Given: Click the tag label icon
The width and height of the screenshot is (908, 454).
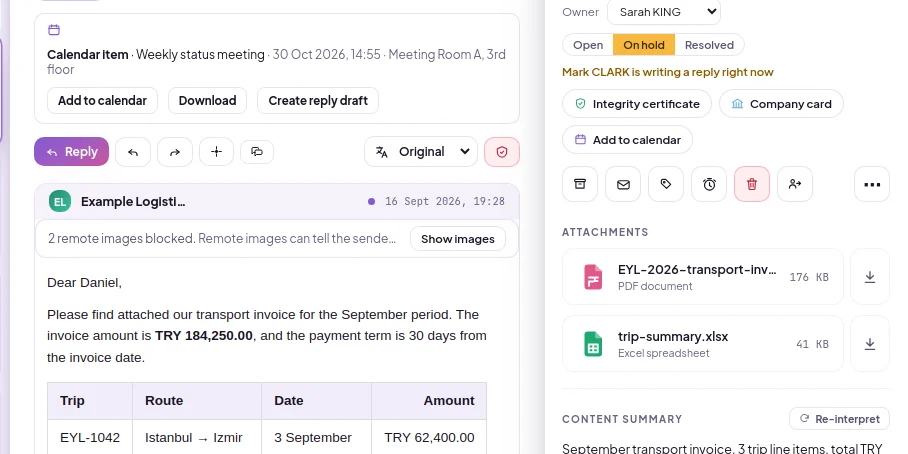Looking at the screenshot, I should pos(666,184).
